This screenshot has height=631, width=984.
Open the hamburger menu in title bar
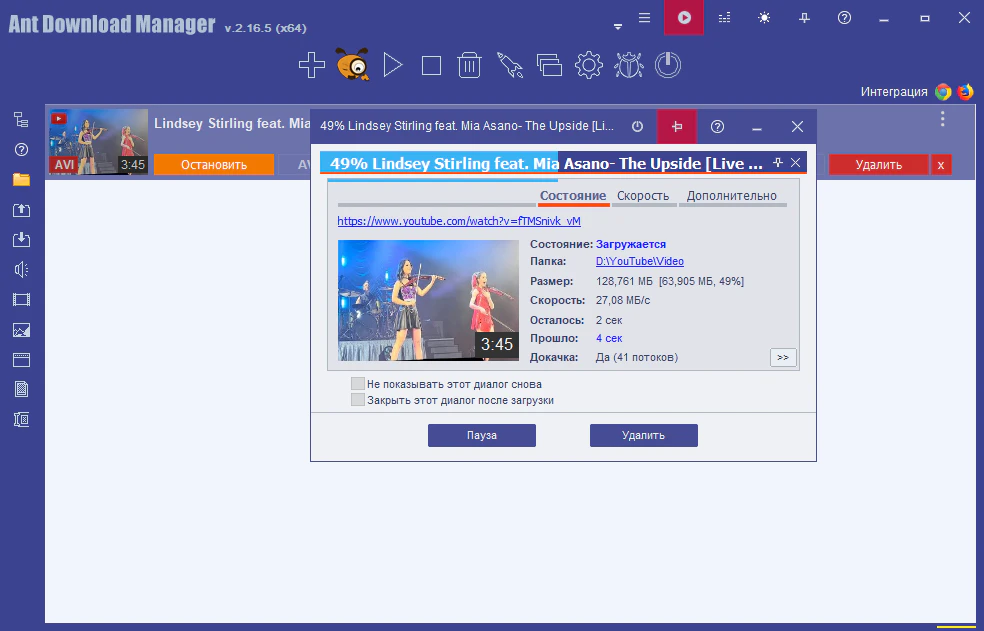(x=645, y=17)
